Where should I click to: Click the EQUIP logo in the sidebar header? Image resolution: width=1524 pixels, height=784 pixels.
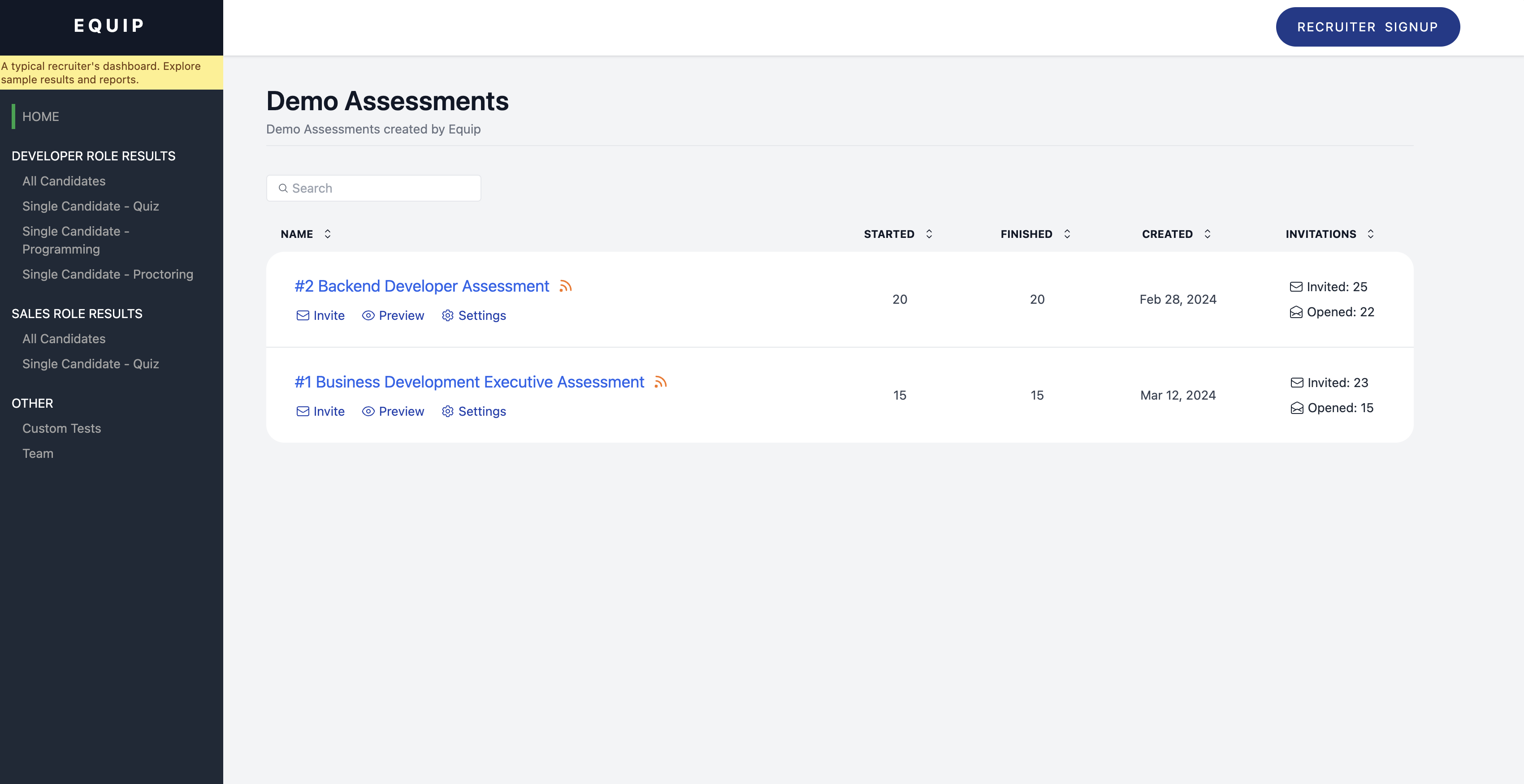tap(109, 26)
